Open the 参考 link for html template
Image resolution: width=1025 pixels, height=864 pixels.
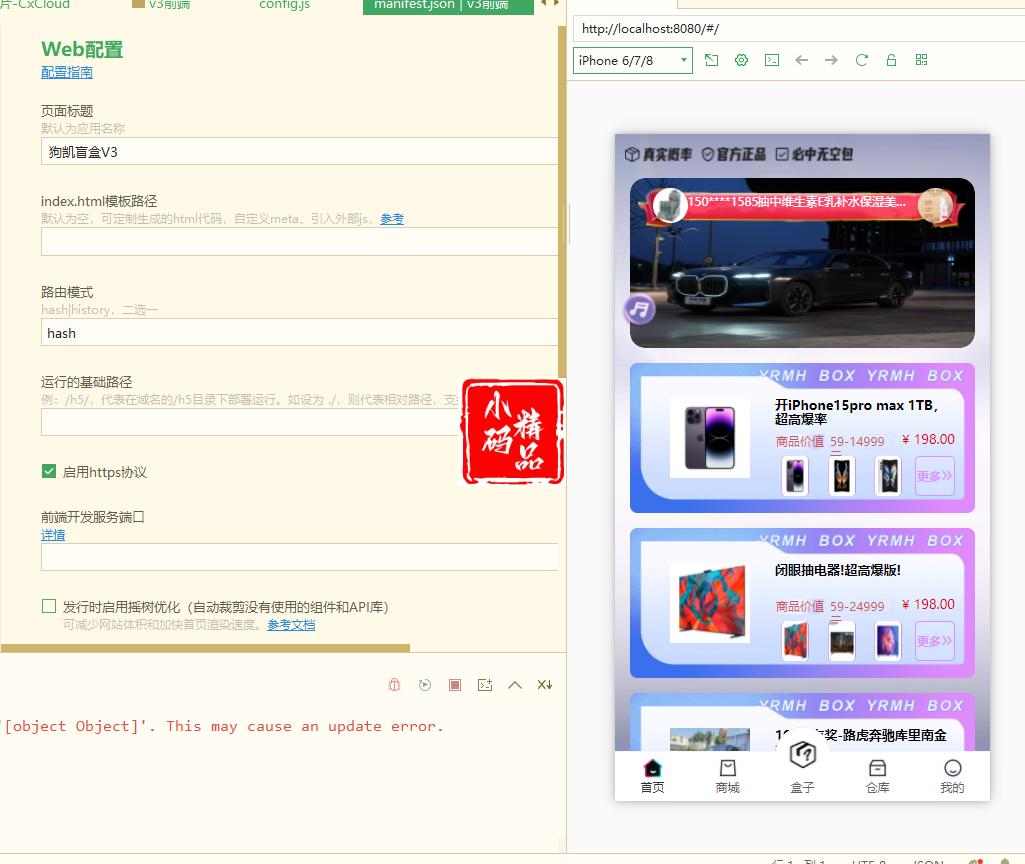[392, 219]
